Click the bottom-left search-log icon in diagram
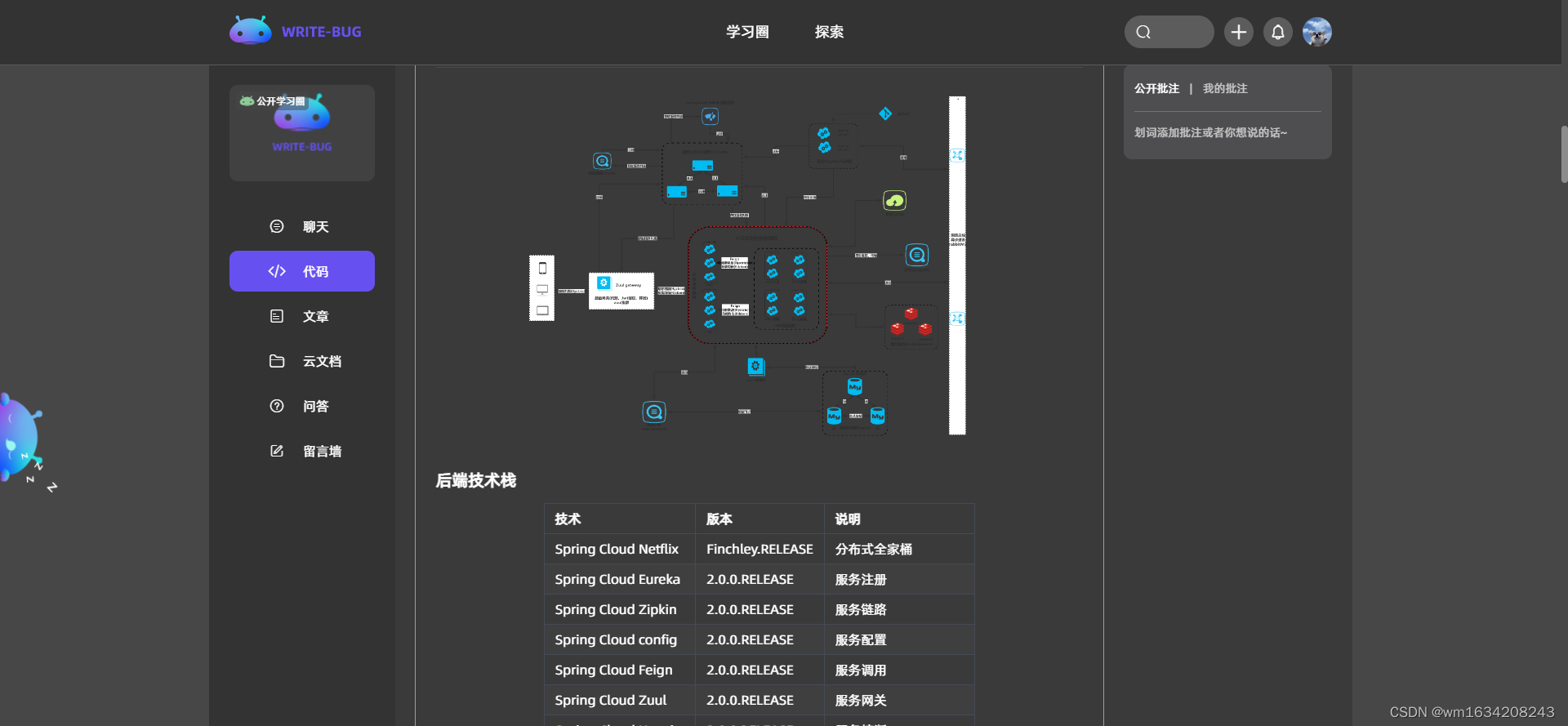This screenshot has width=1568, height=726. point(654,412)
